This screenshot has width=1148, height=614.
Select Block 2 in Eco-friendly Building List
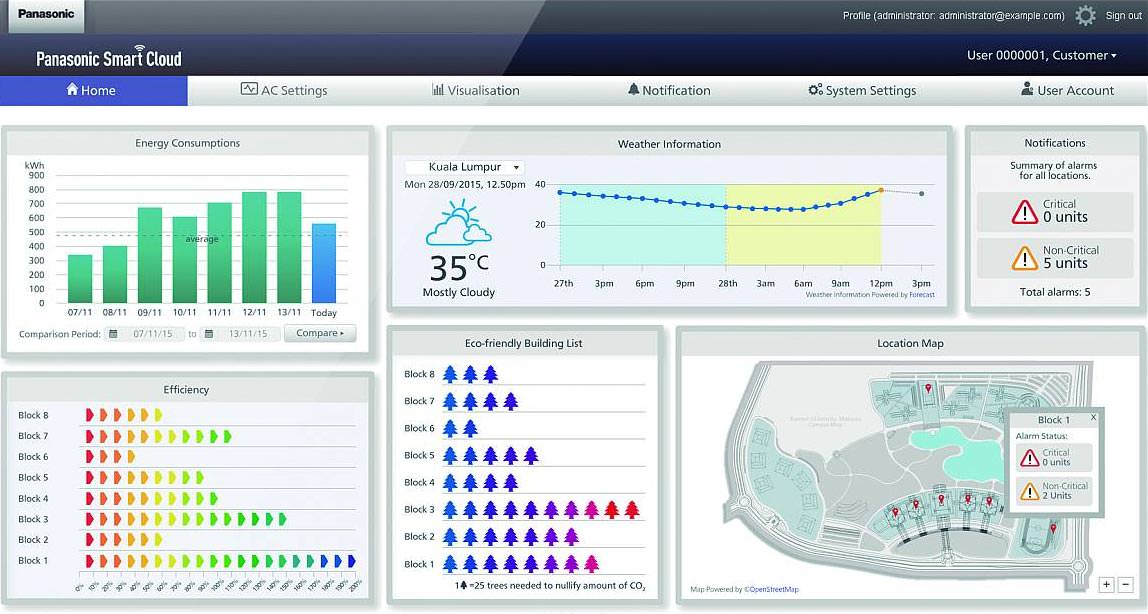pos(420,536)
